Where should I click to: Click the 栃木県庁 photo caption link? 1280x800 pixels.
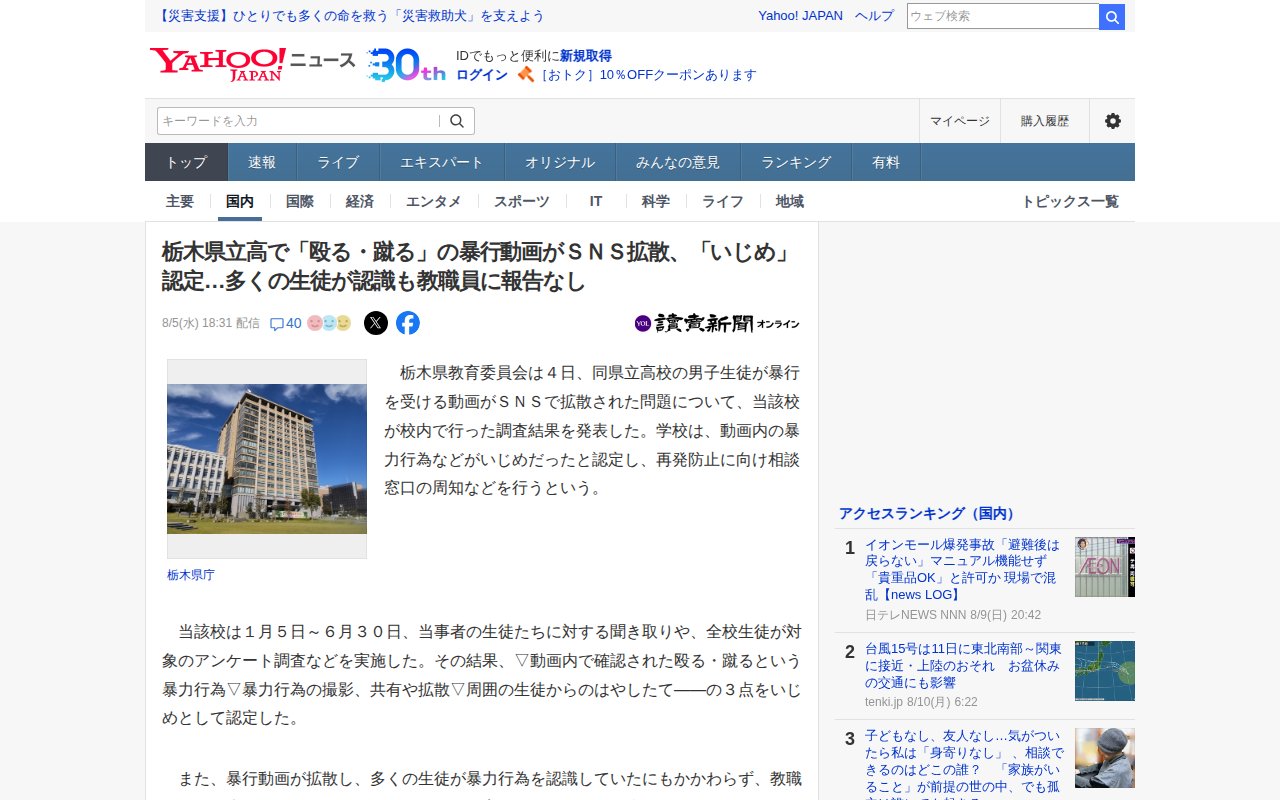point(191,575)
